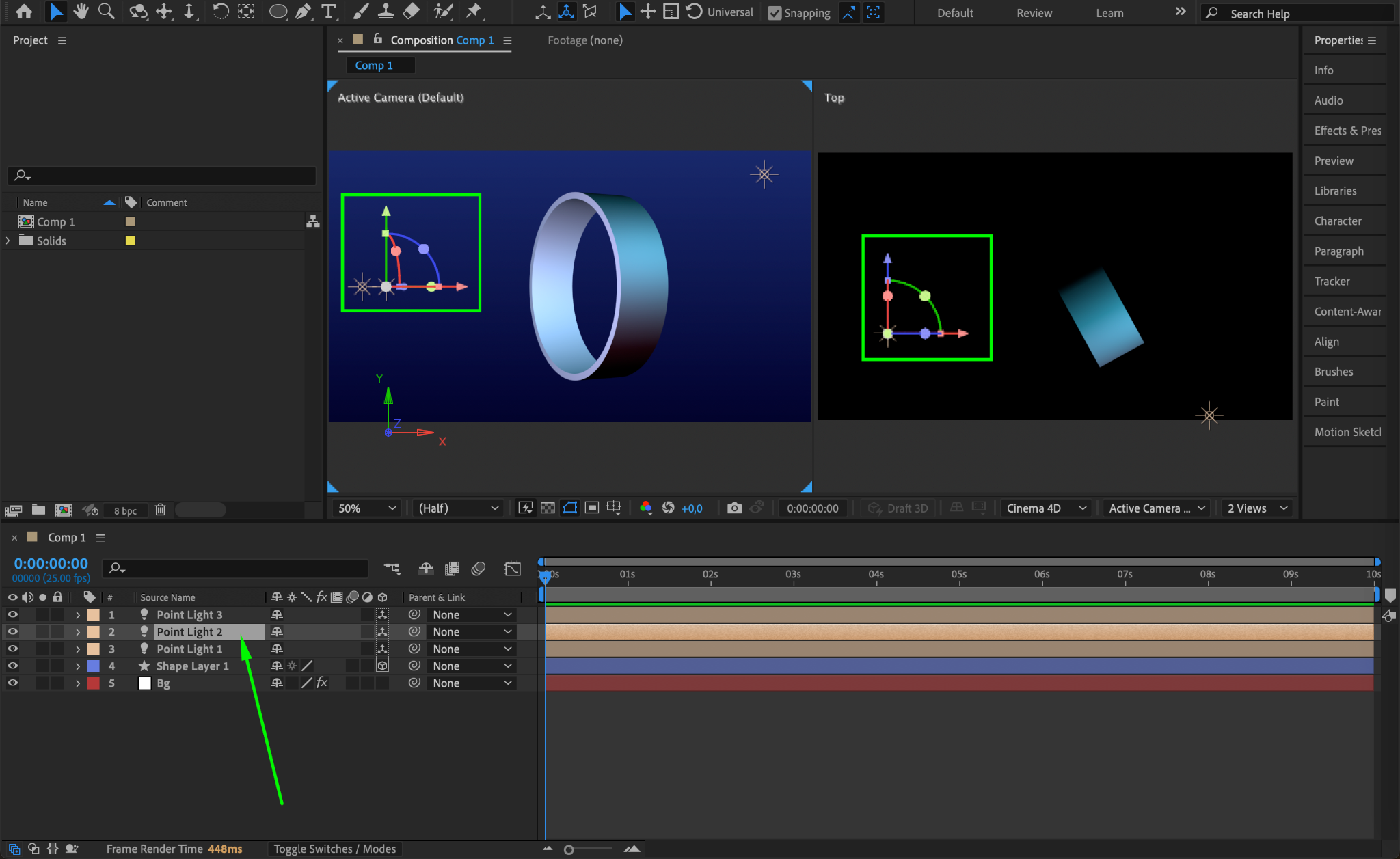The height and width of the screenshot is (859, 1400).
Task: Open the Effects & Presets panel
Action: [1347, 131]
